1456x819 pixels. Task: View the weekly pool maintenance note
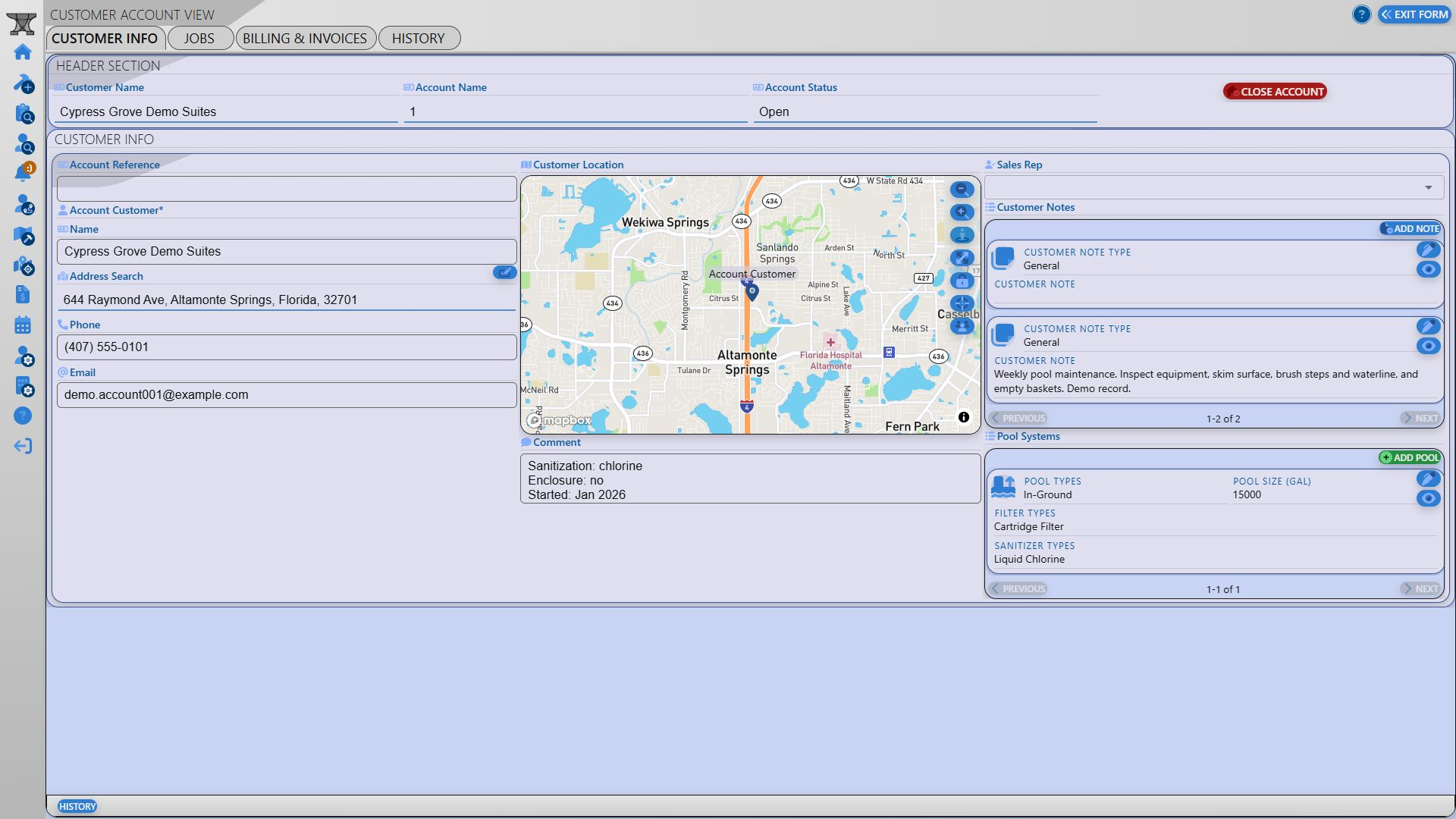click(x=1428, y=346)
